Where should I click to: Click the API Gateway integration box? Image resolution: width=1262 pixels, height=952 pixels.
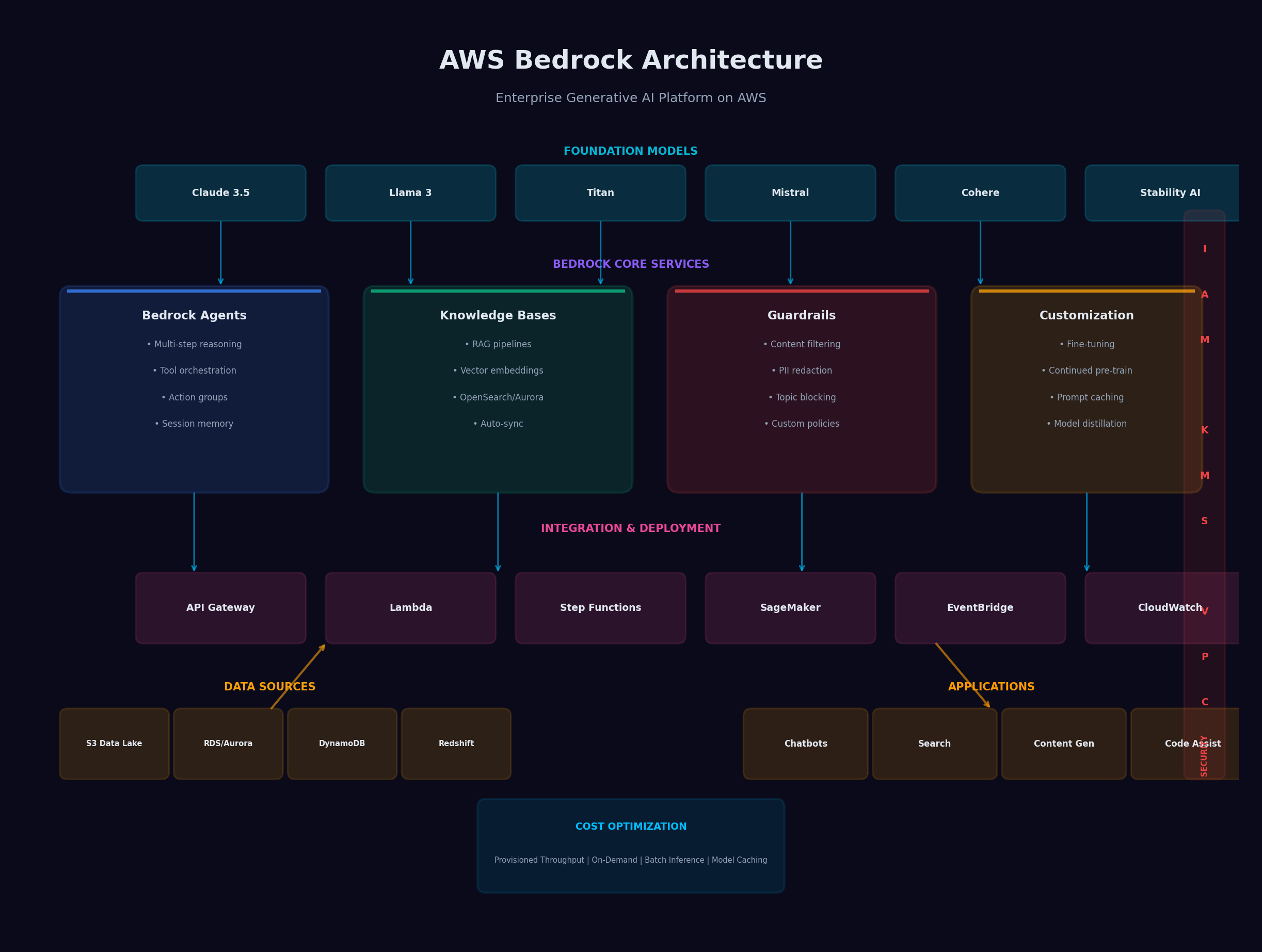click(x=220, y=607)
